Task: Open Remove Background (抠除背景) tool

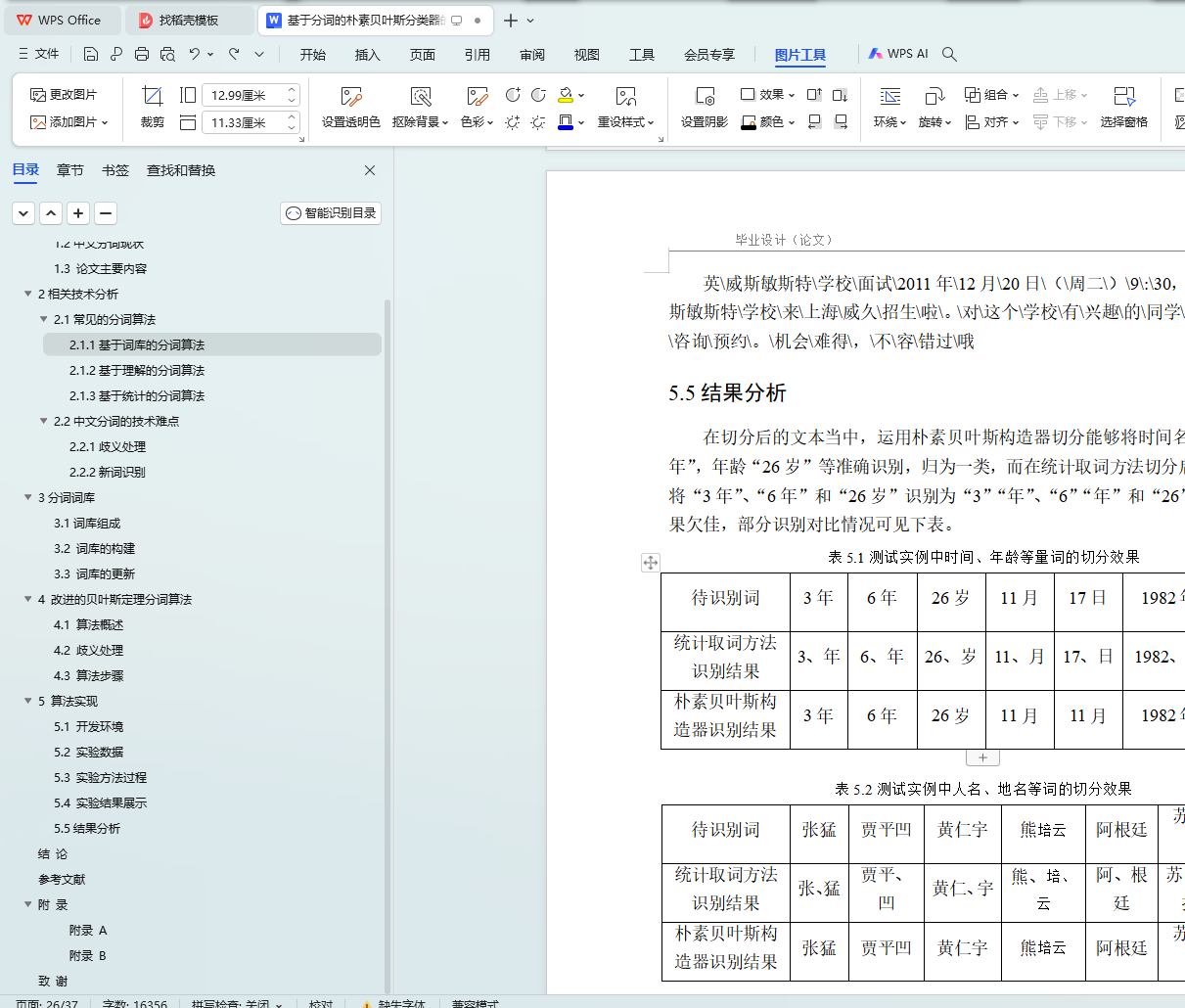Action: pos(420,107)
